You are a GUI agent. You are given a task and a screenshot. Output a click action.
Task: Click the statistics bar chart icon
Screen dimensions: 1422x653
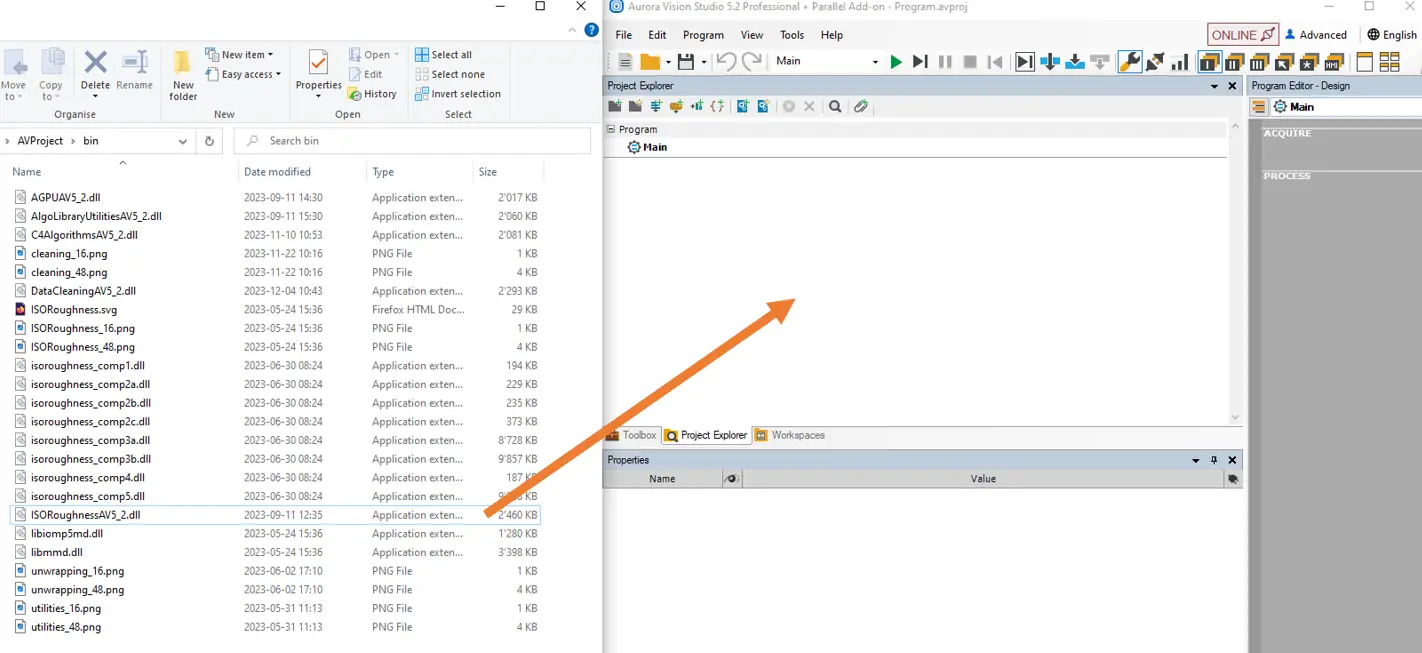pyautogui.click(x=1180, y=62)
